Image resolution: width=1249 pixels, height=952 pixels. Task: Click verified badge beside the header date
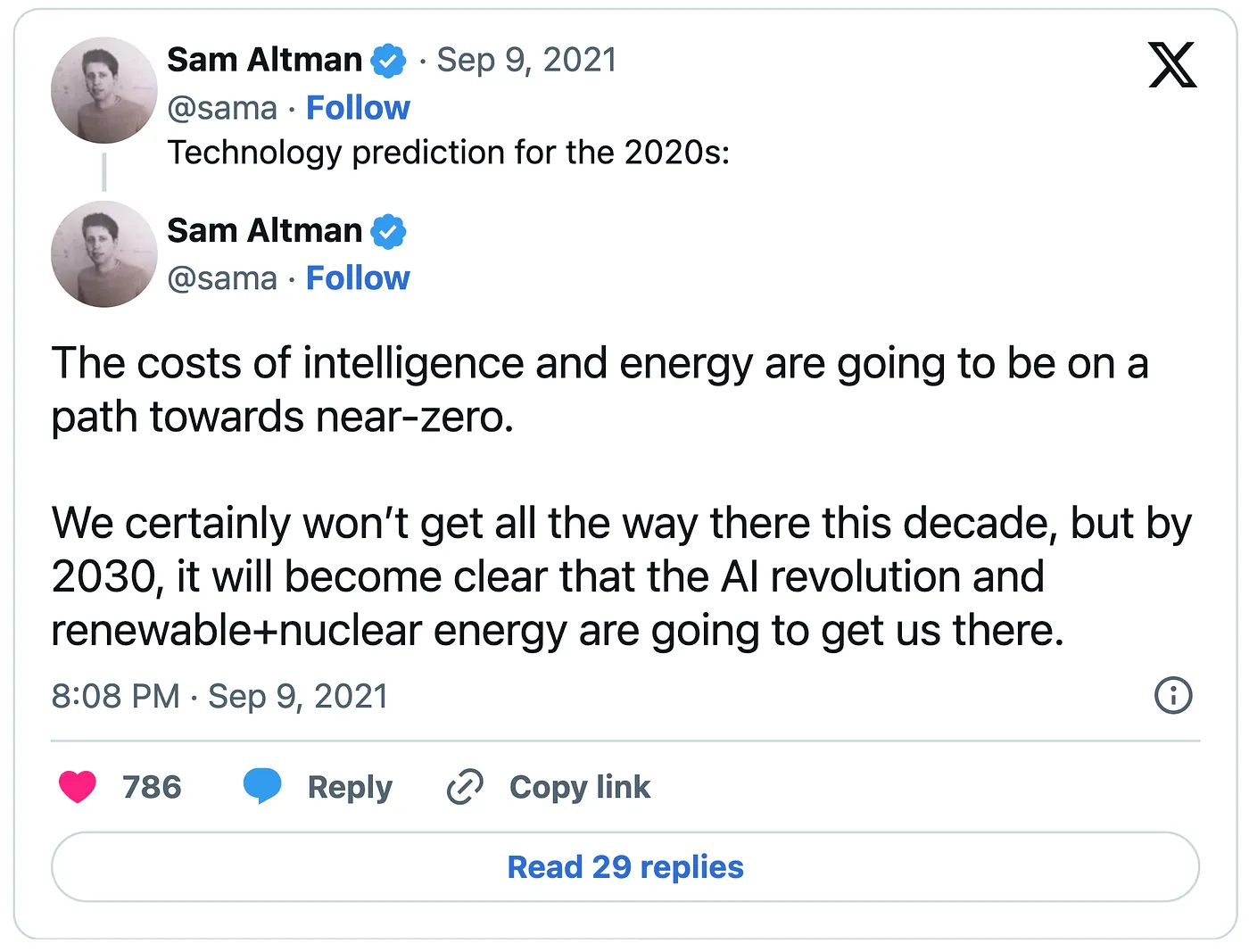pyautogui.click(x=388, y=61)
